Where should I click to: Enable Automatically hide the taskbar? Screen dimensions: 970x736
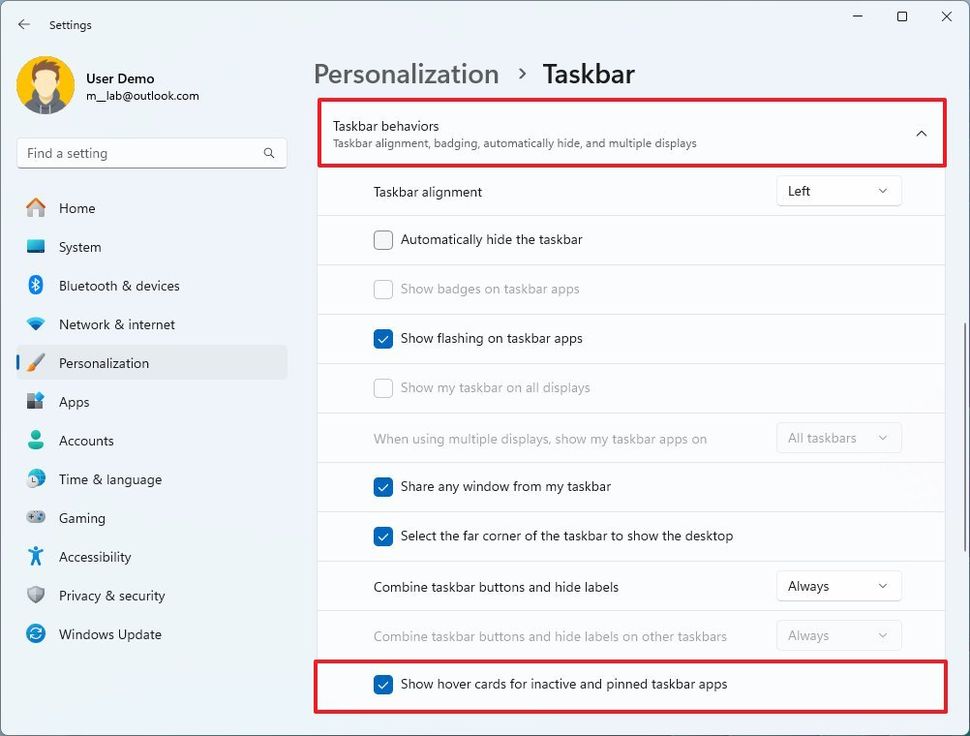(x=383, y=240)
